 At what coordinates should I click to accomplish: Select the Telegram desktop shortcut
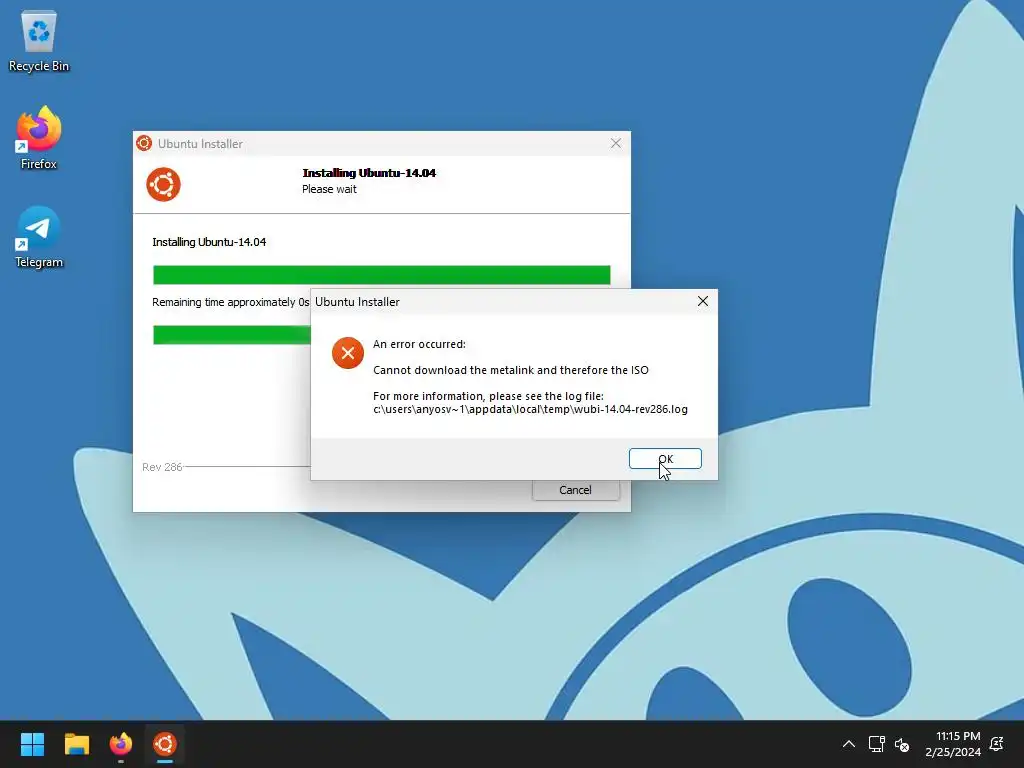[39, 237]
